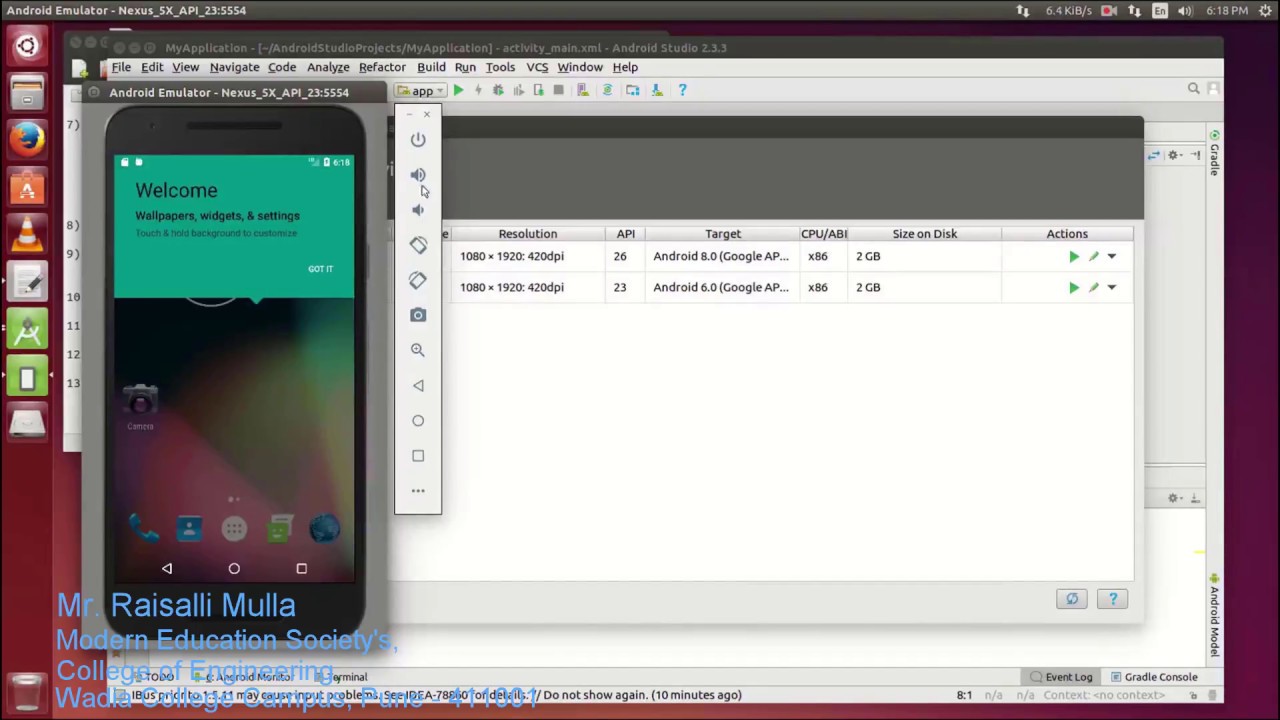
Task: Expand actions menu for Android 6.0 device
Action: [1112, 288]
